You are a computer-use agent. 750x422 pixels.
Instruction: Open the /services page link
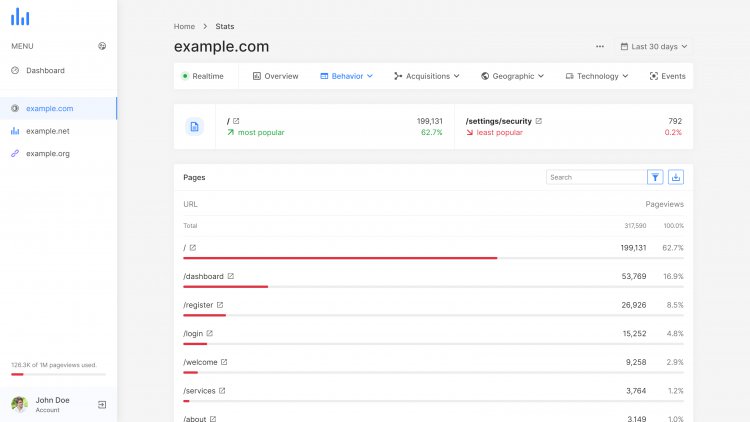point(199,391)
